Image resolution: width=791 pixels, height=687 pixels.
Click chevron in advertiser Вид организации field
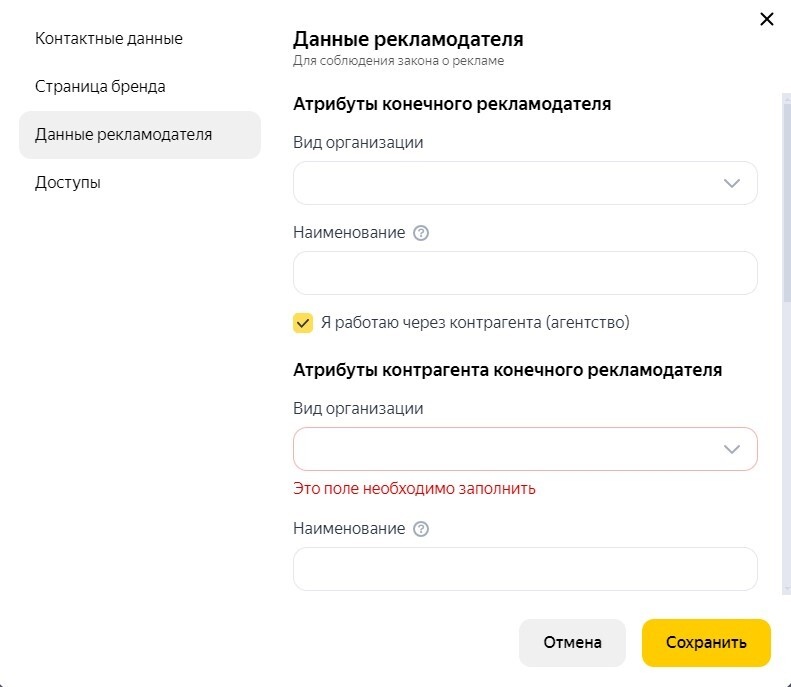click(731, 183)
